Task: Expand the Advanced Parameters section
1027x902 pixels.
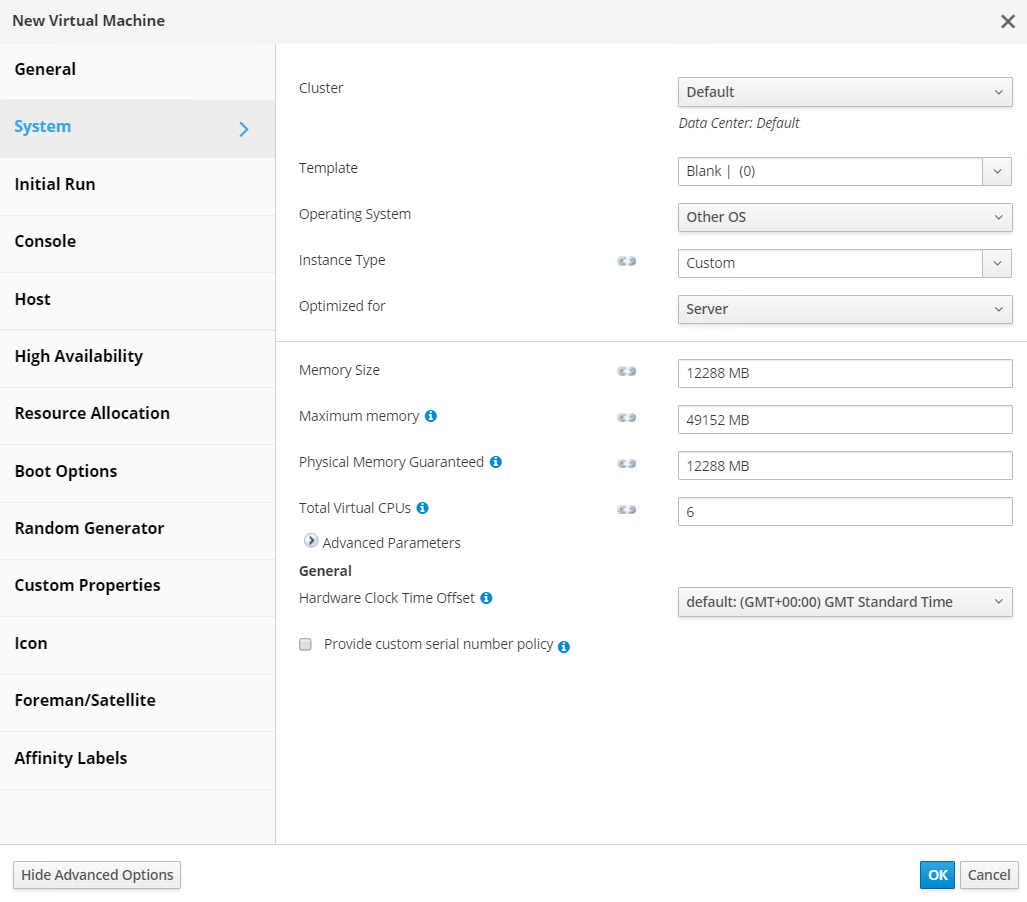Action: tap(311, 542)
